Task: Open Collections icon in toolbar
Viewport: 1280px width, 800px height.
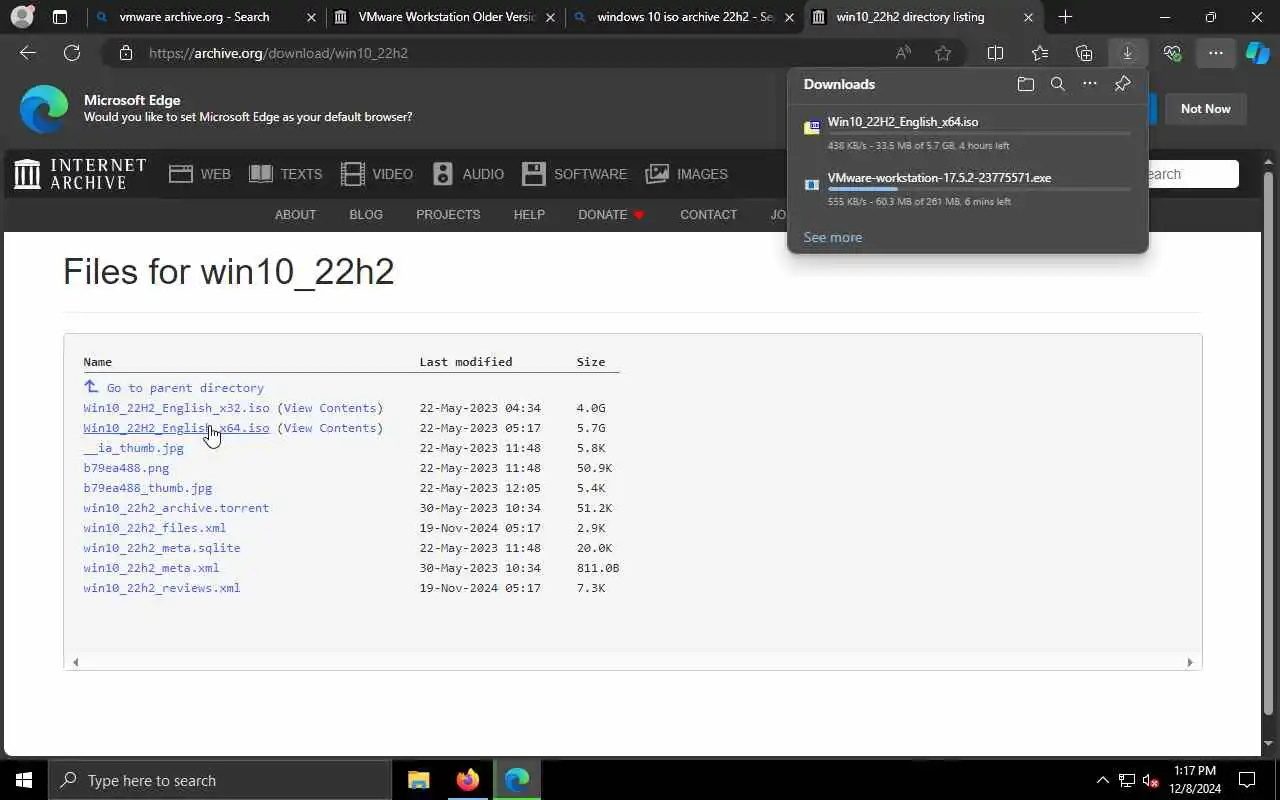Action: click(x=1084, y=53)
